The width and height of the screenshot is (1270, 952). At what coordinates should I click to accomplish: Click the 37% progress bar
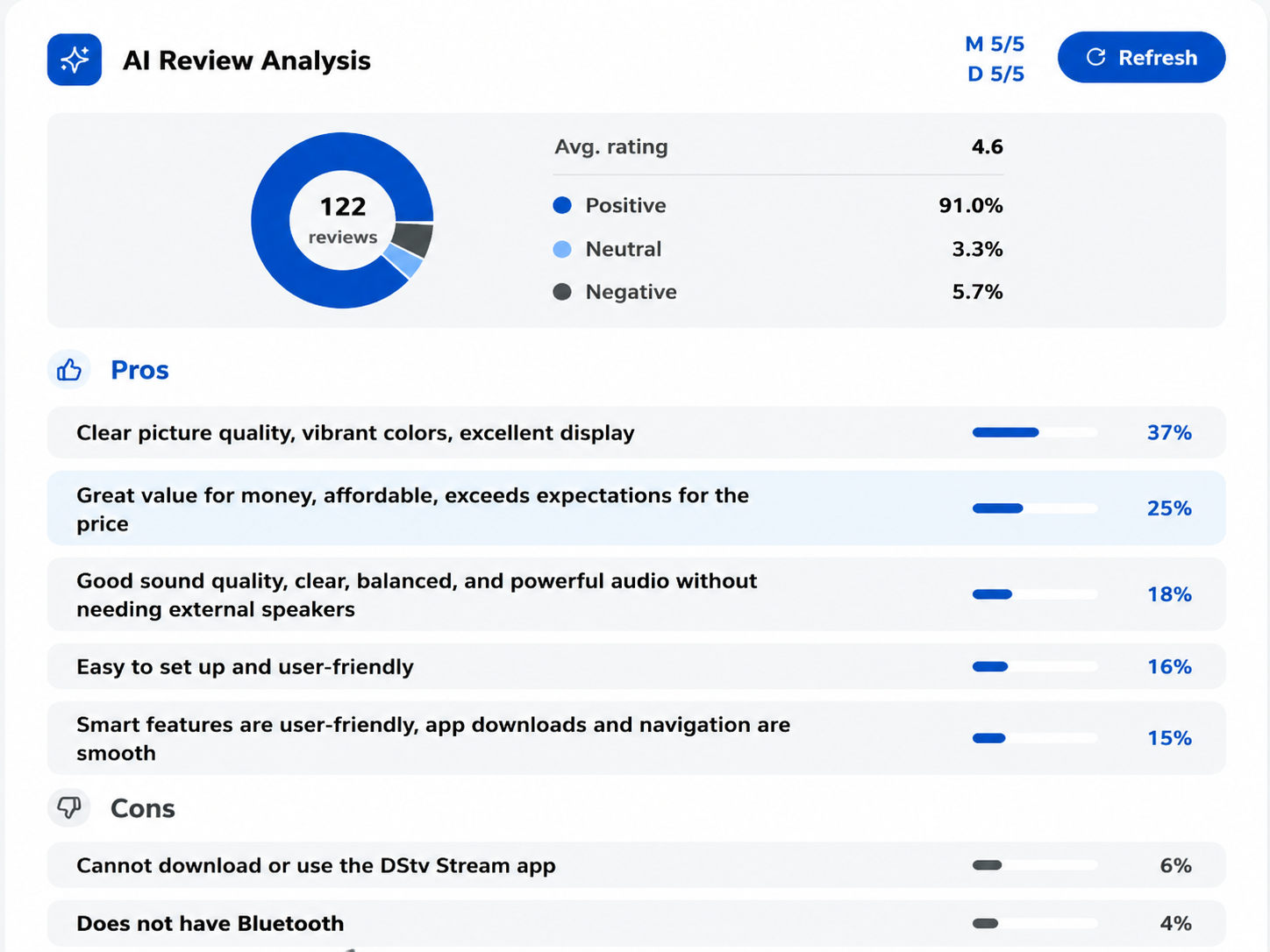1035,432
